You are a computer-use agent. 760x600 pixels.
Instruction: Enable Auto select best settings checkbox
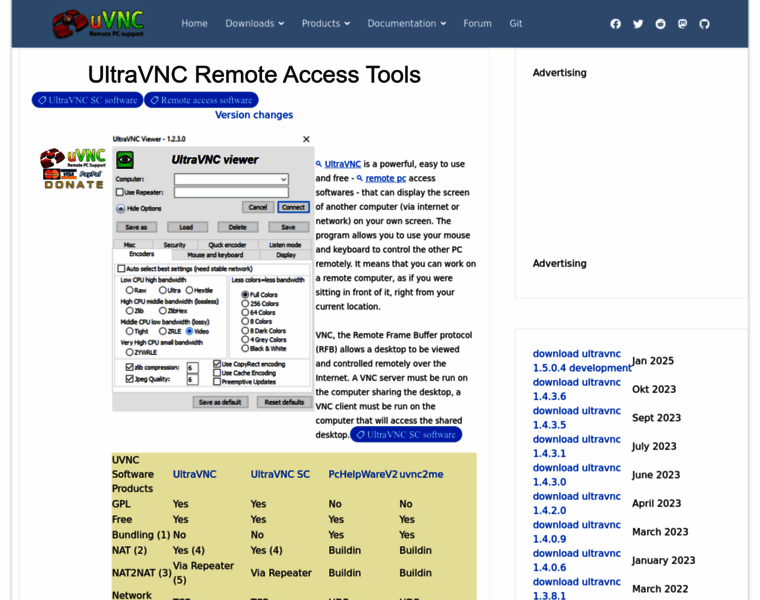click(x=121, y=269)
